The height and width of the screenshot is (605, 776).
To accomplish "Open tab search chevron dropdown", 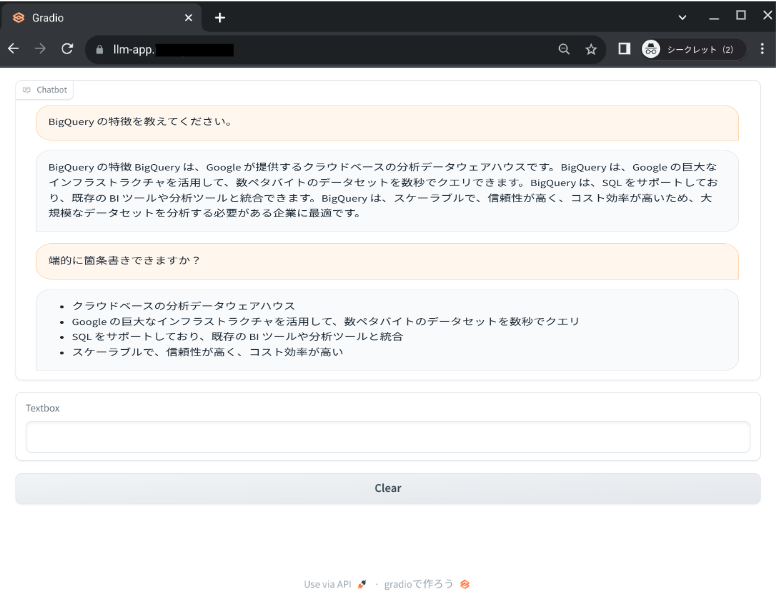I will [682, 17].
